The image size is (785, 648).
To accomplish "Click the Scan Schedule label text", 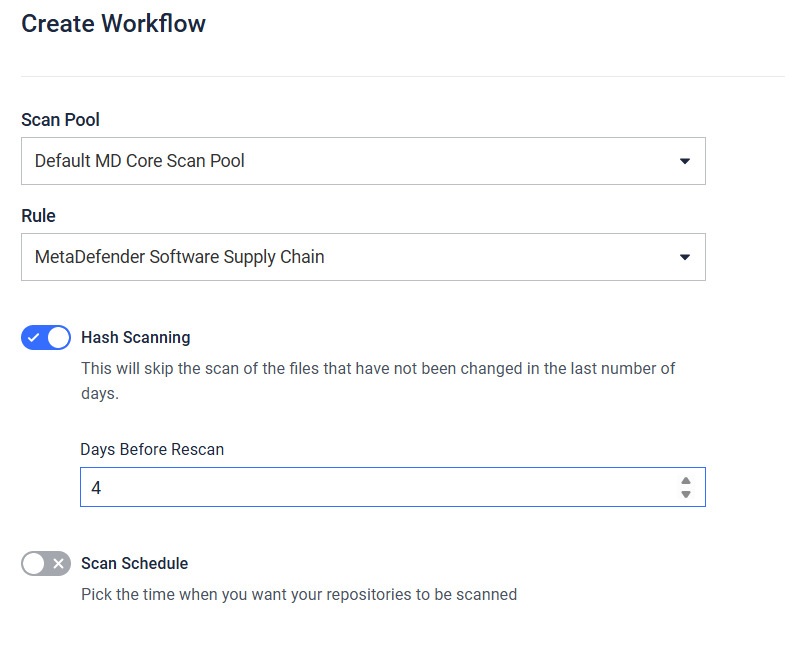I will 134,563.
